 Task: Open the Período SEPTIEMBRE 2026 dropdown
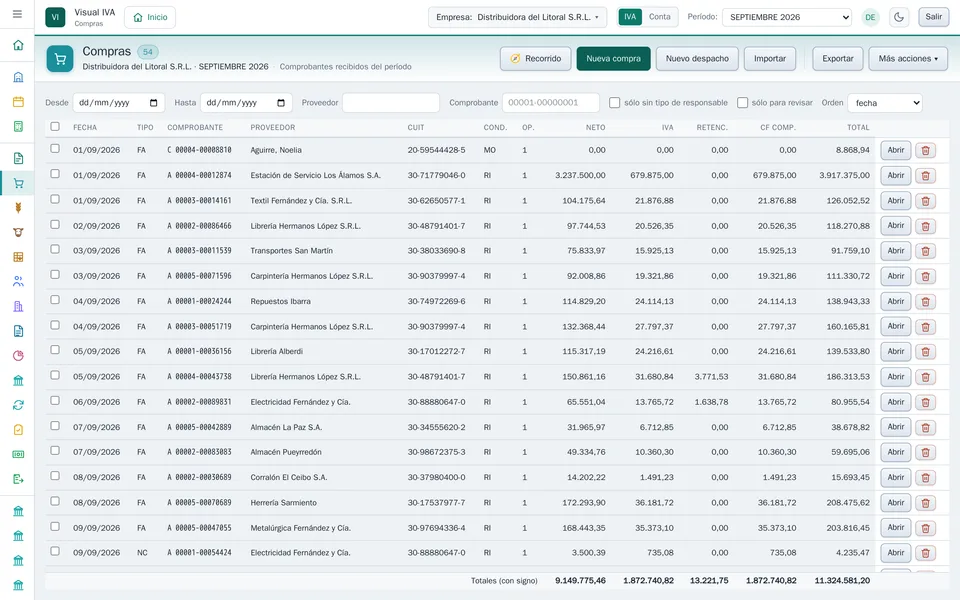787,17
